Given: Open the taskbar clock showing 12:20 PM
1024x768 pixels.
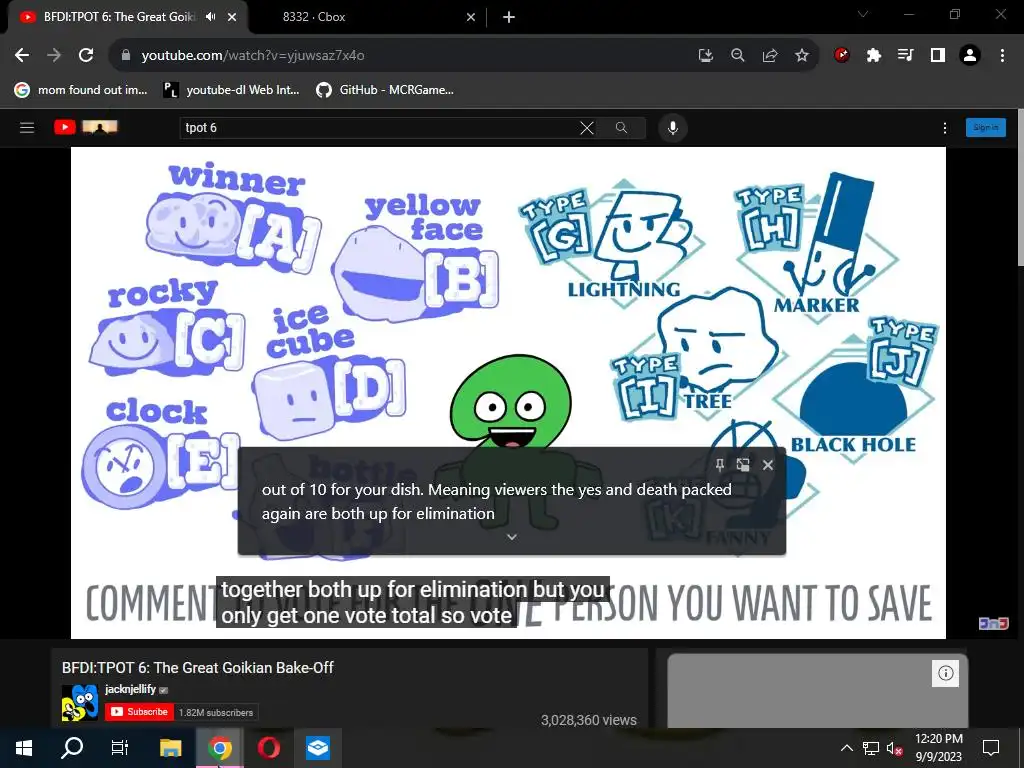Looking at the screenshot, I should (x=938, y=748).
